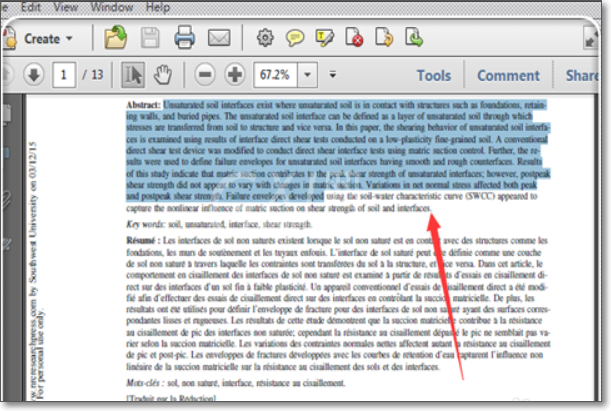The image size is (611, 411).
Task: Click the 67.2% zoom value field
Action: coord(275,74)
